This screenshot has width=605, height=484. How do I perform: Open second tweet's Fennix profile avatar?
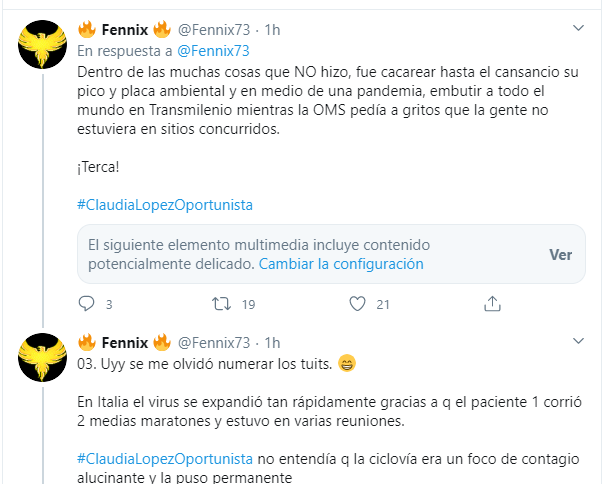(x=44, y=358)
